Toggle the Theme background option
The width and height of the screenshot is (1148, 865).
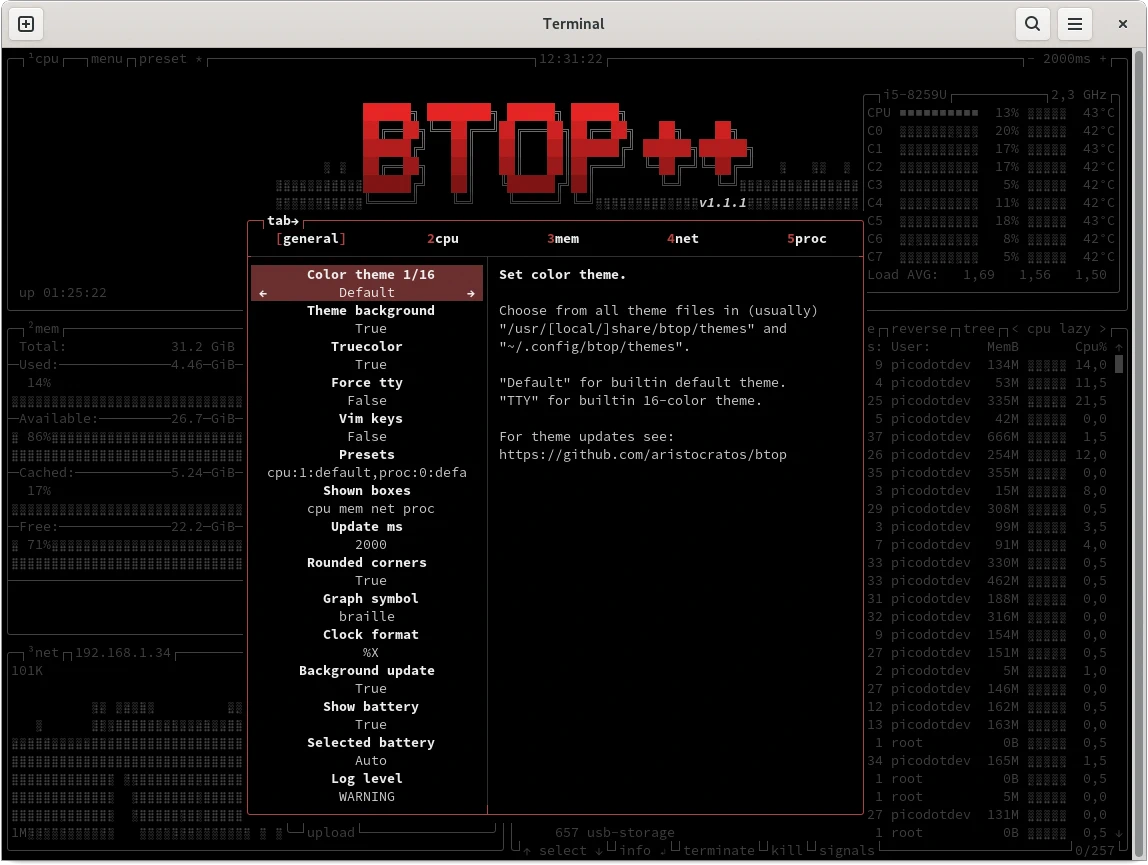coord(370,311)
